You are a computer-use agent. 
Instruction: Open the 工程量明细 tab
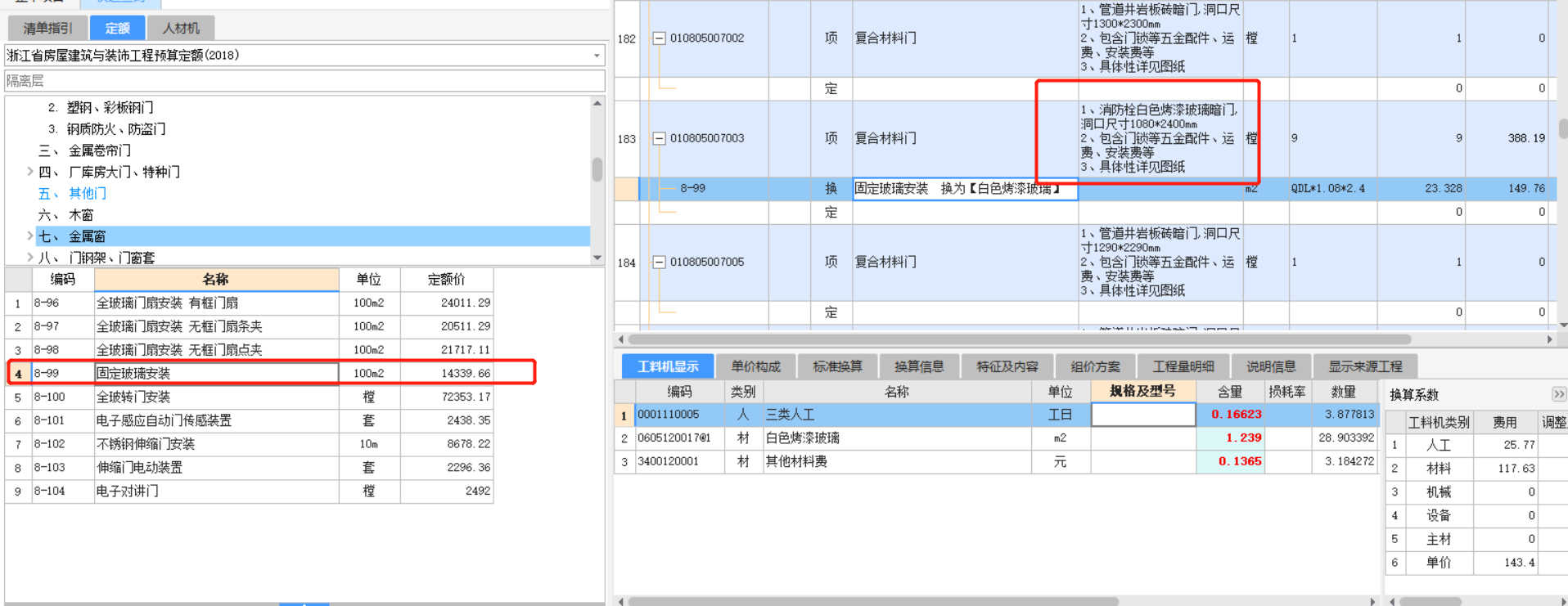(x=1183, y=366)
